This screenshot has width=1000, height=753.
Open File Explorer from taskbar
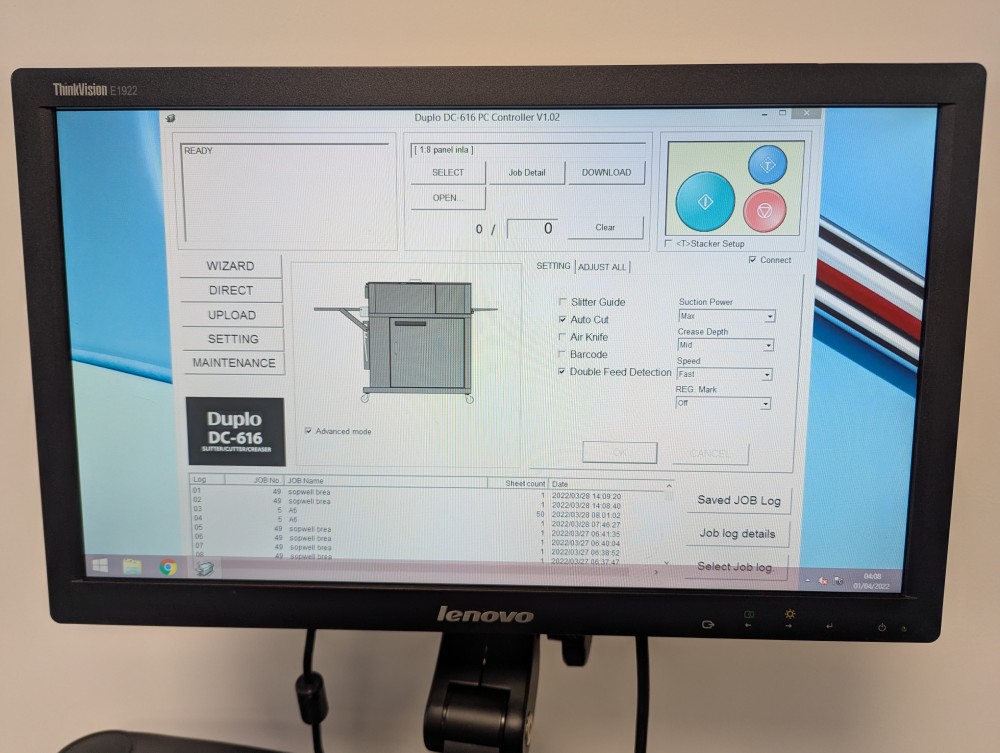(132, 567)
